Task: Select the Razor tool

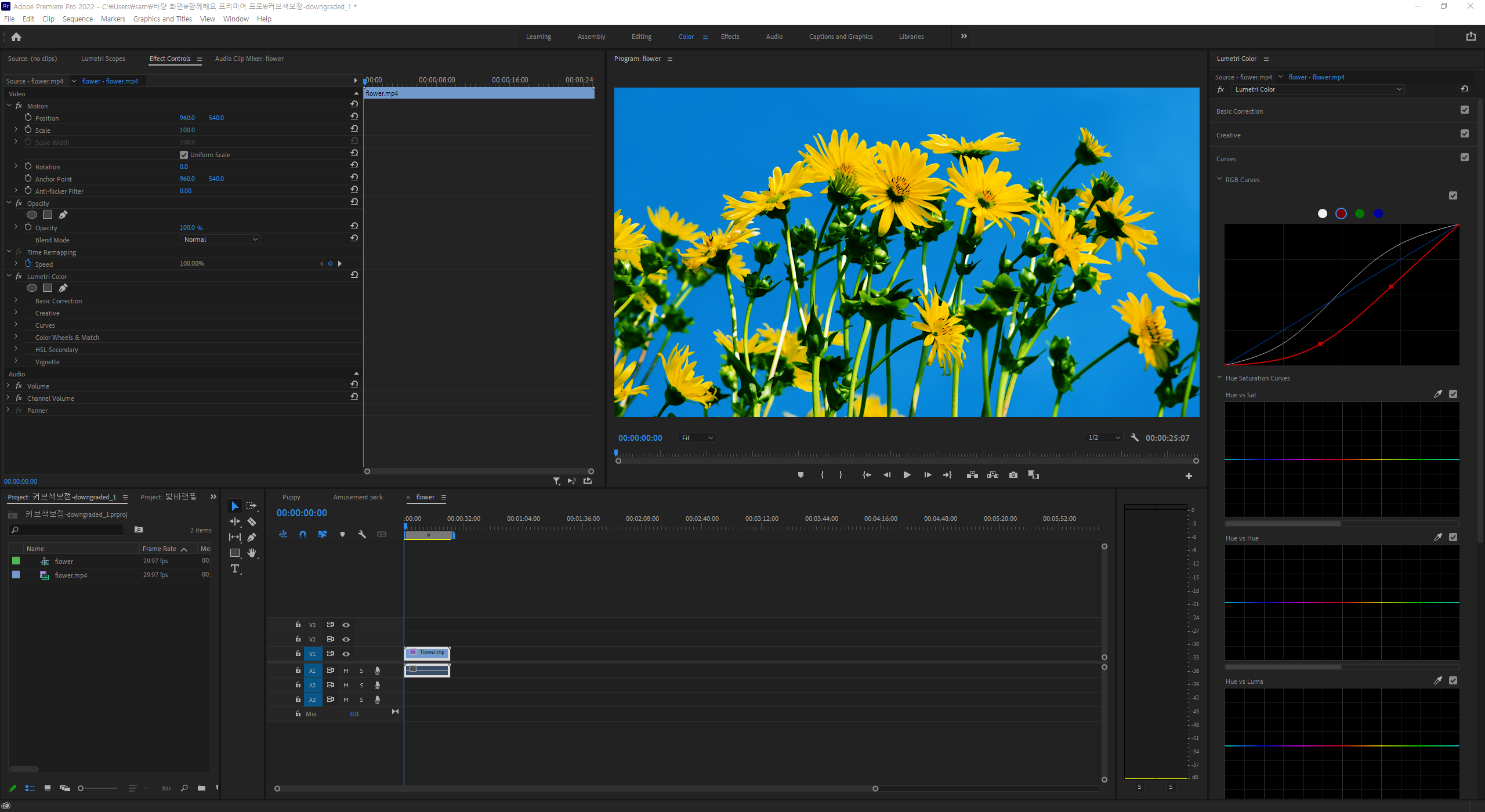Action: pos(252,522)
